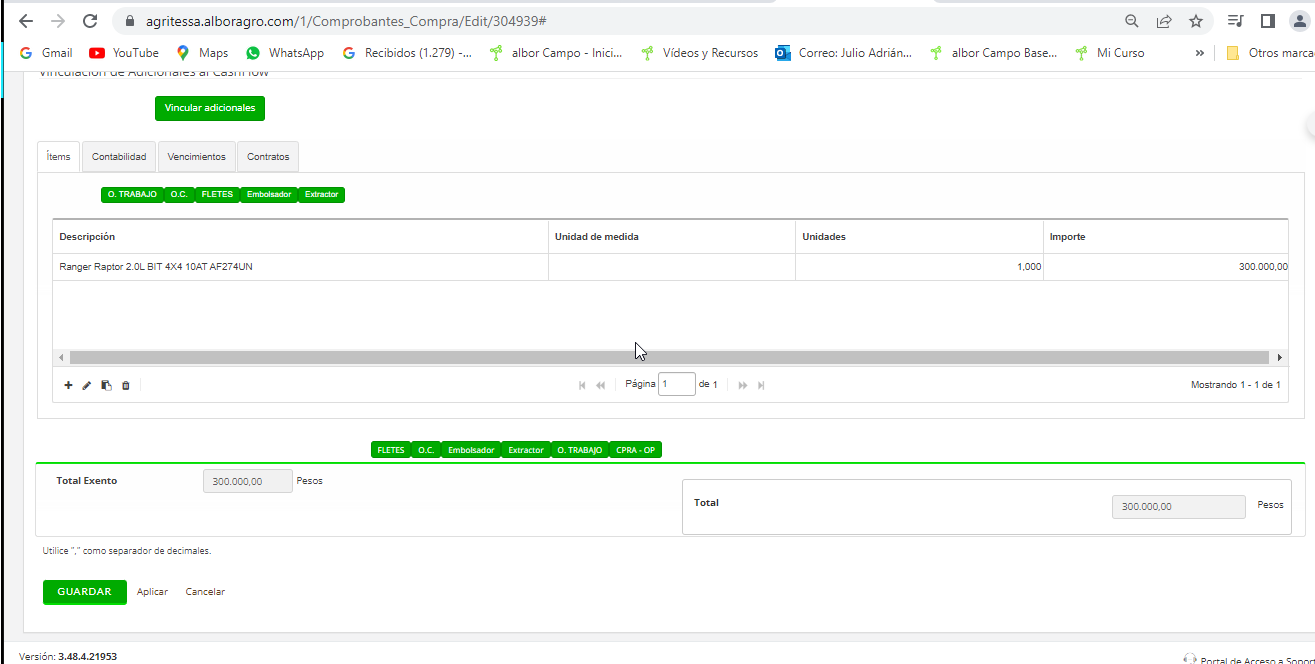
Task: Click Cancelar link
Action: click(x=205, y=592)
